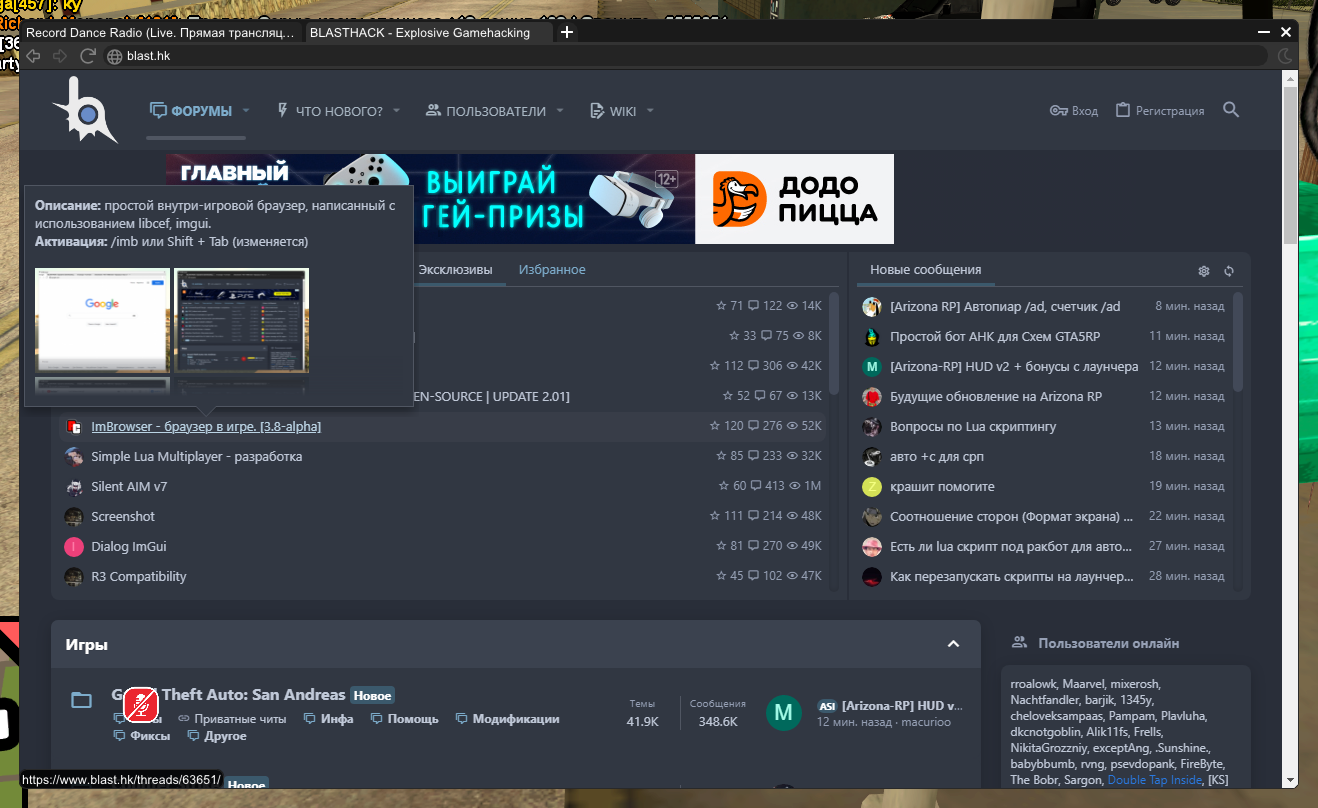Expand the Форумы dropdown arrow
The height and width of the screenshot is (808, 1318).
(x=246, y=111)
